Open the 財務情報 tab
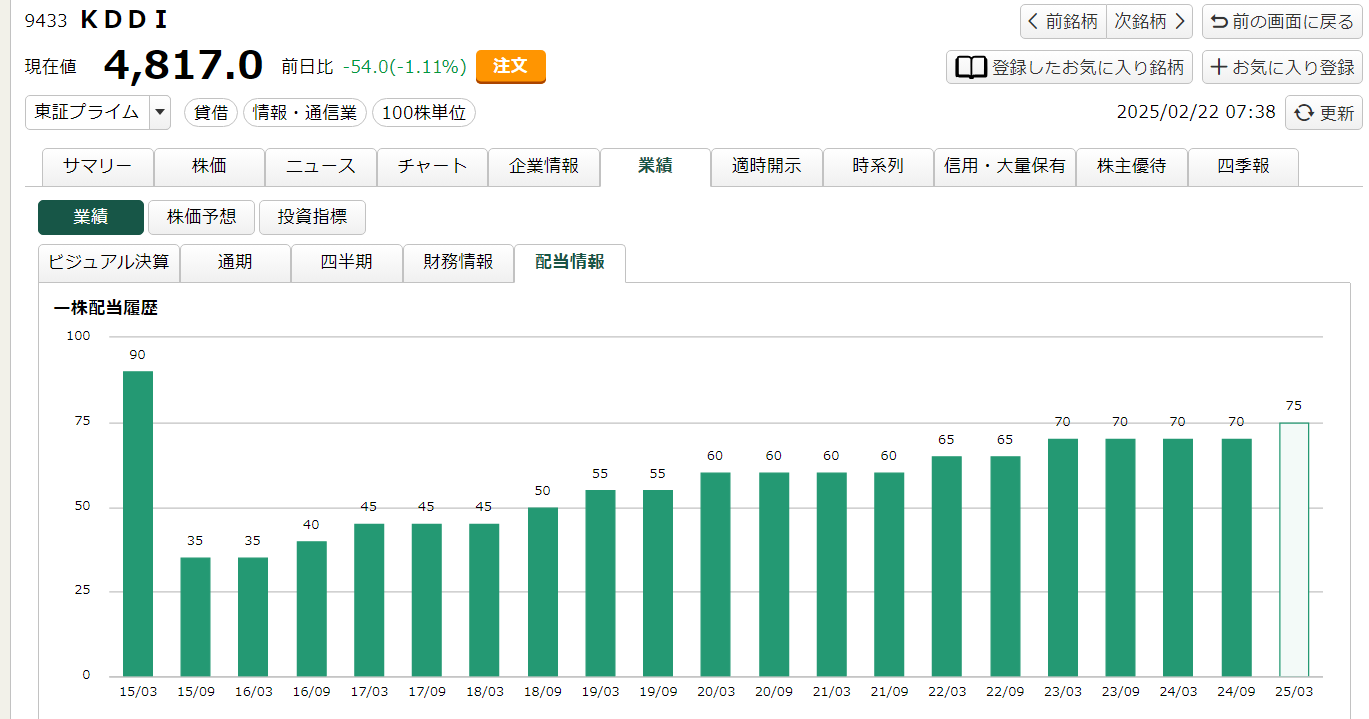The height and width of the screenshot is (719, 1369). point(458,263)
